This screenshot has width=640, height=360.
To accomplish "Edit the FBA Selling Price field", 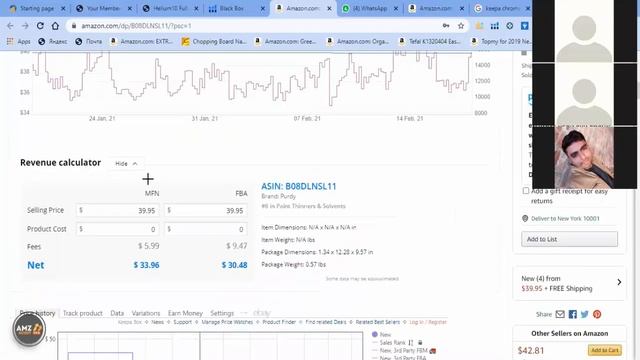I will (x=206, y=210).
